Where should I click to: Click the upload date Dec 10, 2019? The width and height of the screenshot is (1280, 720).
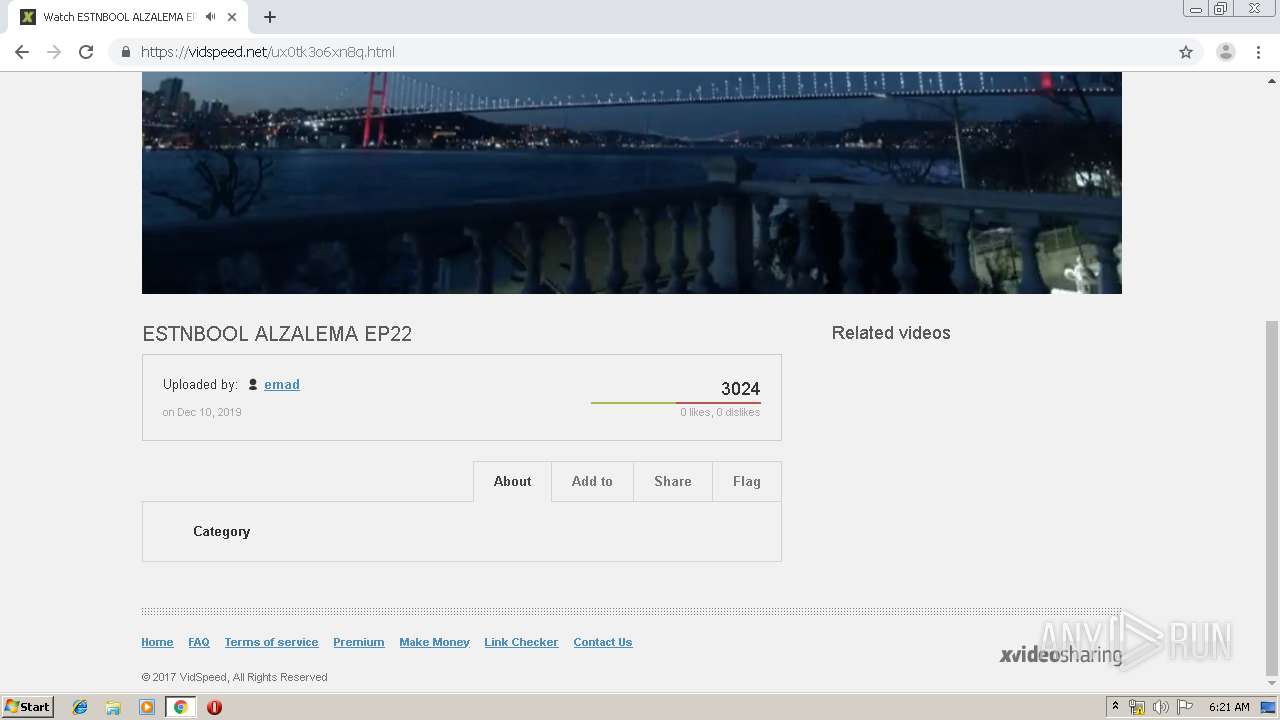click(202, 412)
